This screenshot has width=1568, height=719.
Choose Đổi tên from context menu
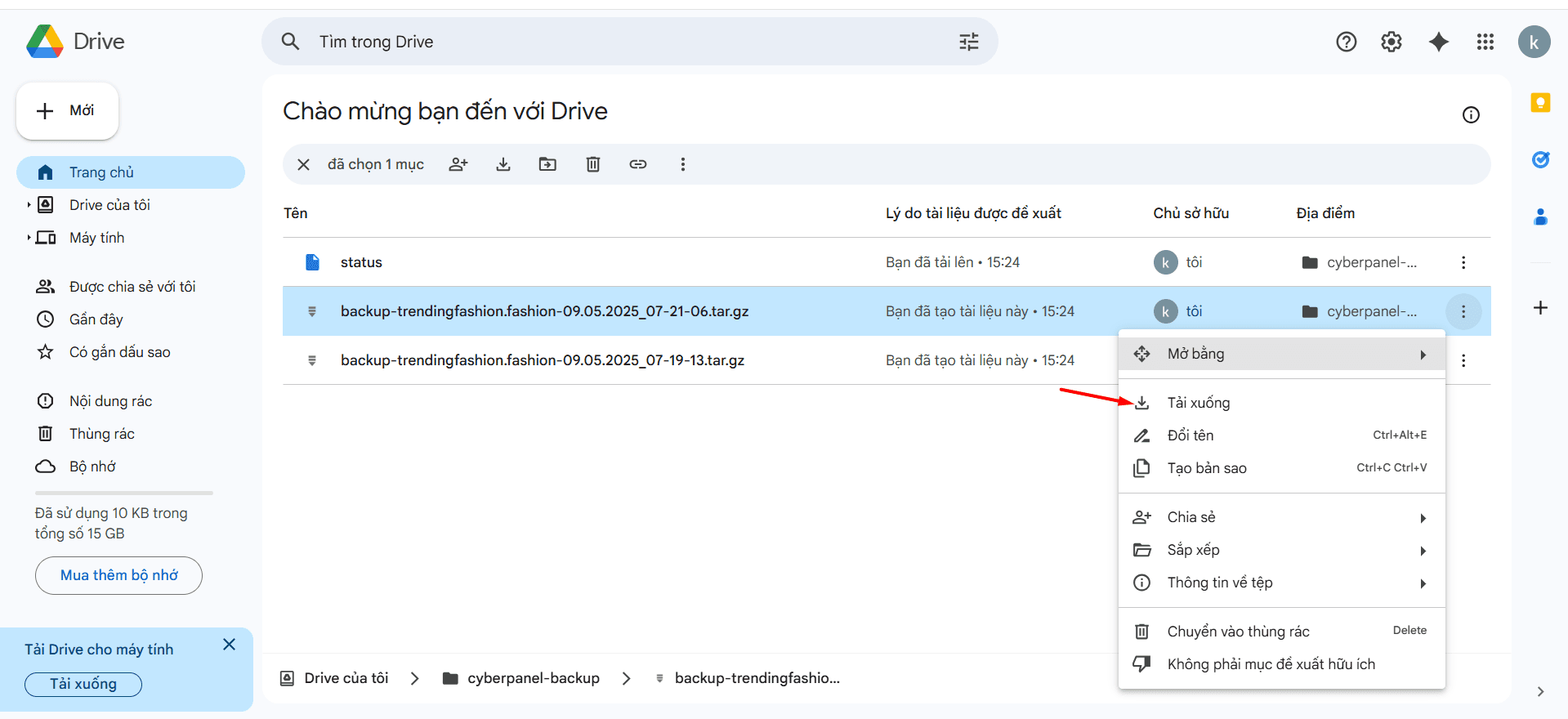click(1191, 435)
